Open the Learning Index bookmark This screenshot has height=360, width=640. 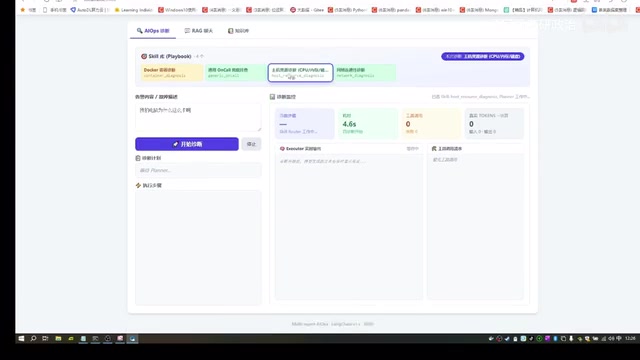(x=133, y=10)
